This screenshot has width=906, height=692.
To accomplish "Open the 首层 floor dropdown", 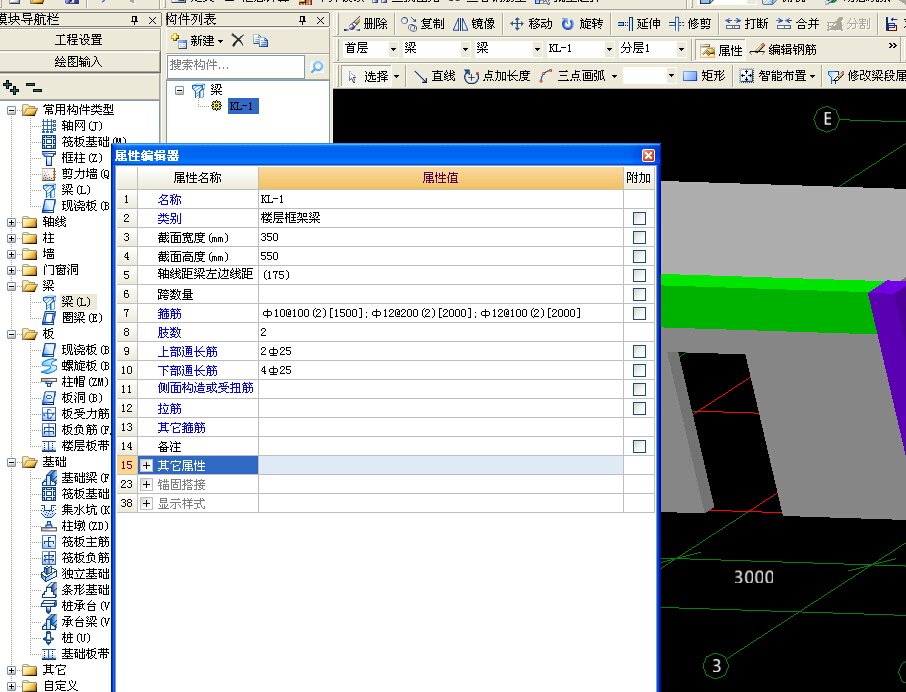I will point(393,50).
